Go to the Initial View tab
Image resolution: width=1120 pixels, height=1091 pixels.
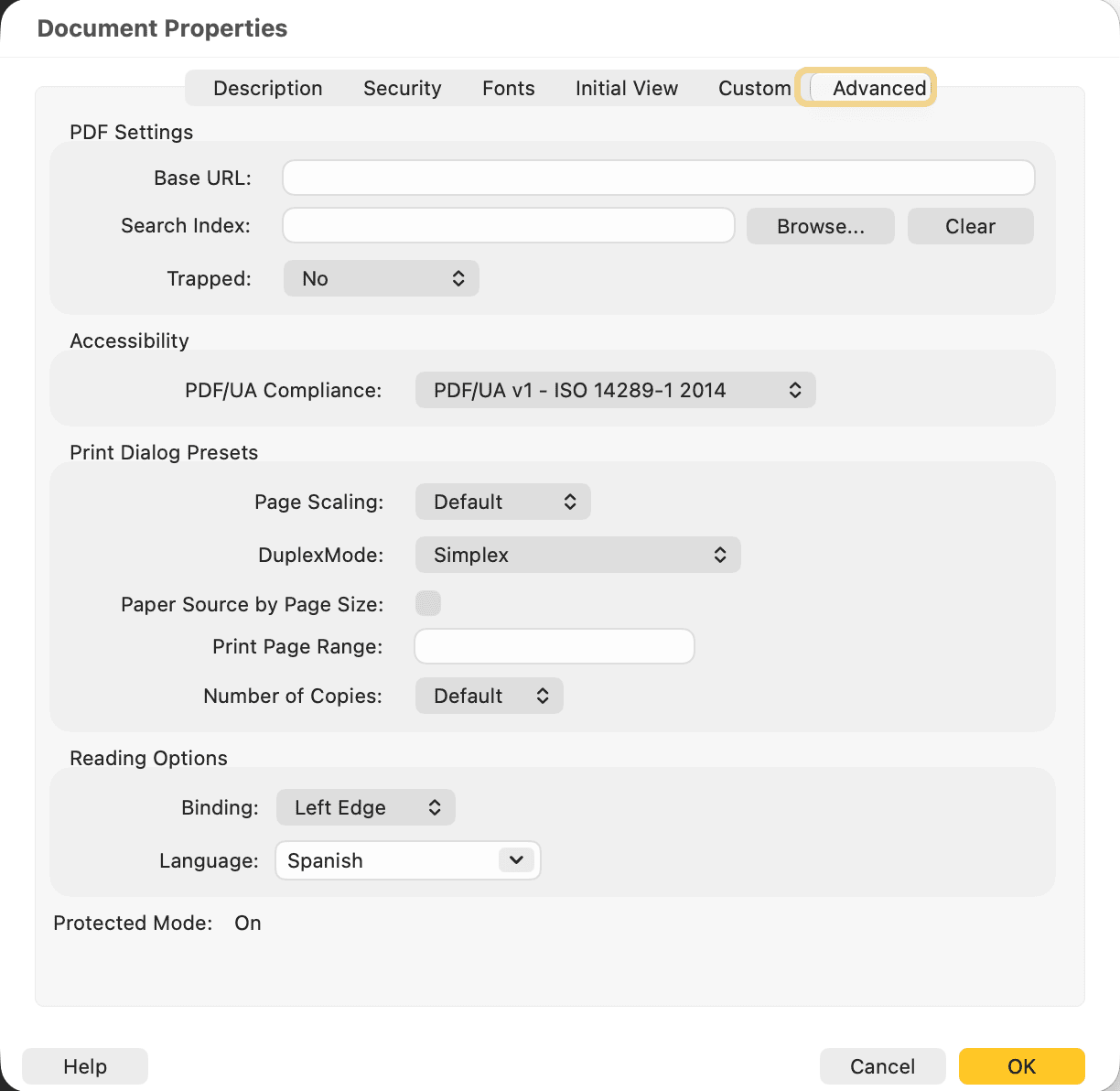(627, 88)
